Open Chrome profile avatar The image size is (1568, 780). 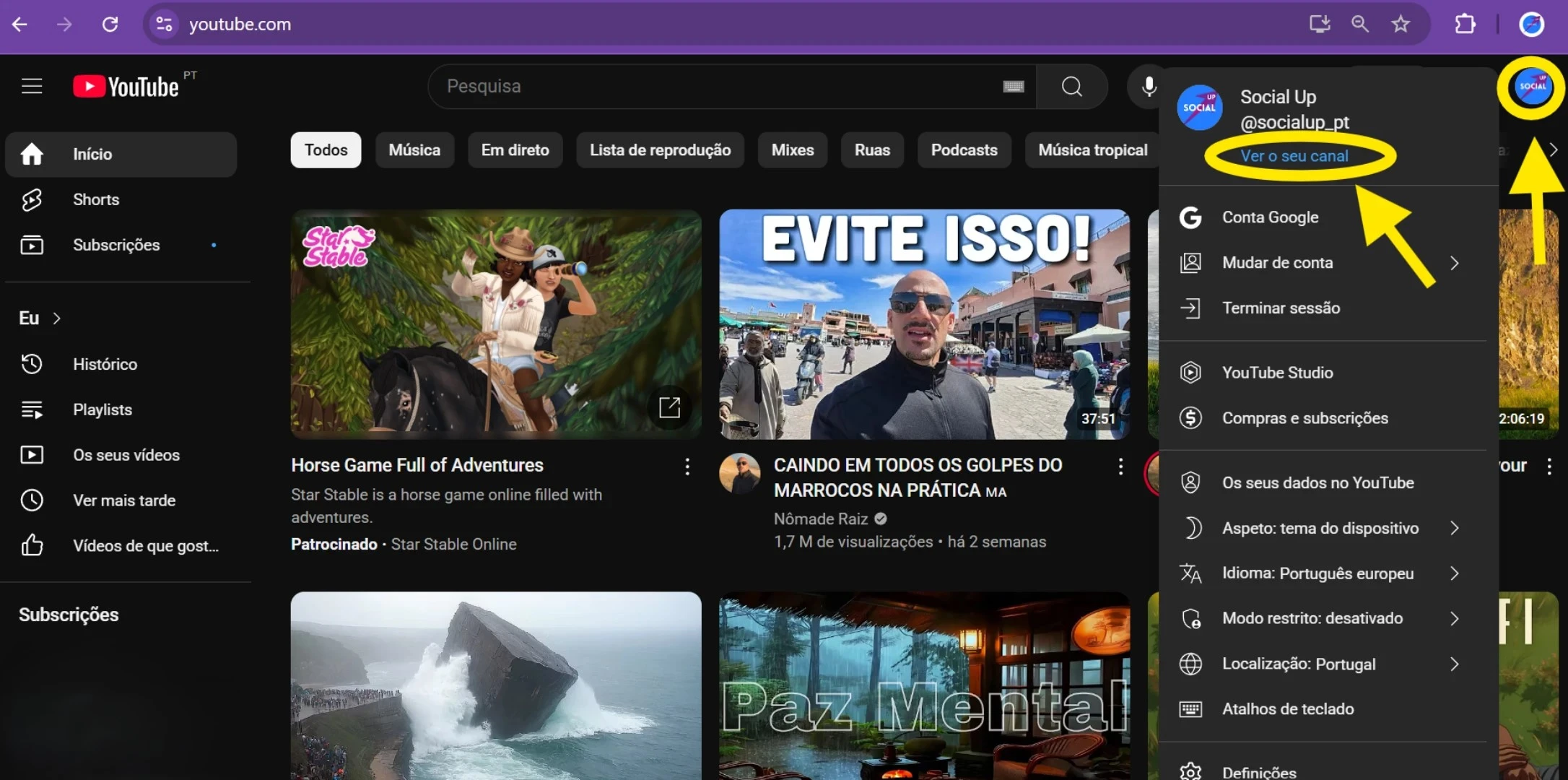pyautogui.click(x=1532, y=25)
